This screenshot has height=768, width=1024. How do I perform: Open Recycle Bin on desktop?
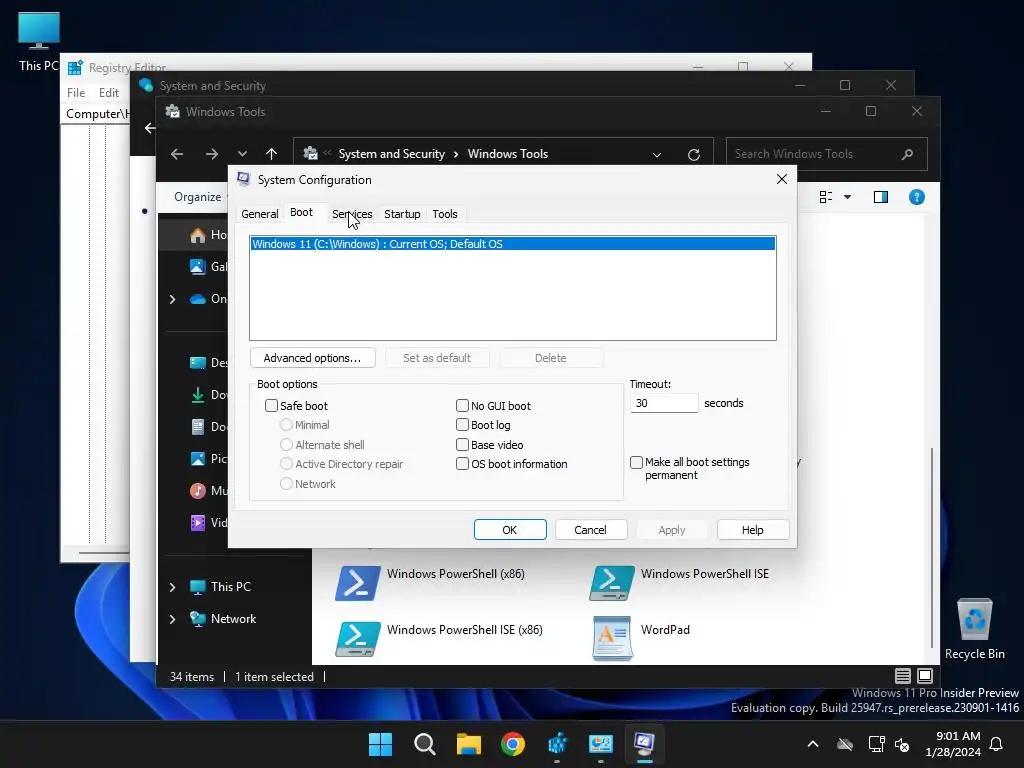(974, 628)
